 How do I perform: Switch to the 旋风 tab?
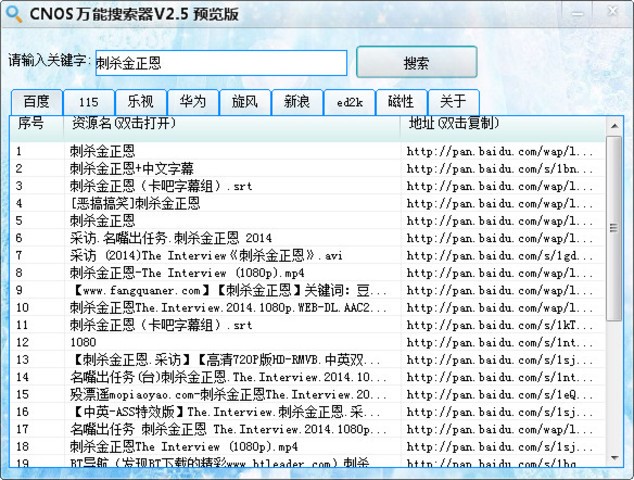[x=245, y=102]
